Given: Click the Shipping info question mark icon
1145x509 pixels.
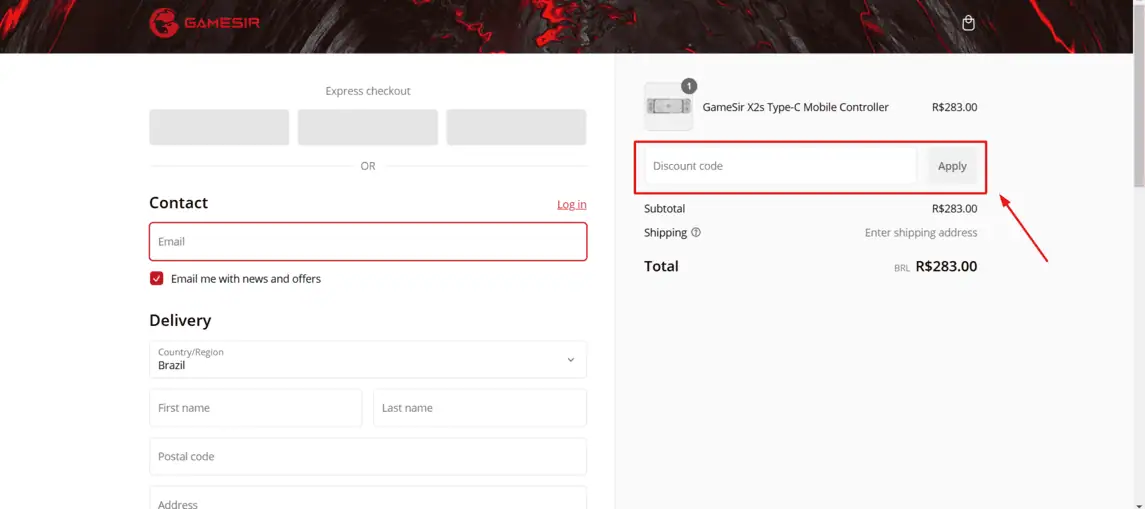Looking at the screenshot, I should 696,232.
